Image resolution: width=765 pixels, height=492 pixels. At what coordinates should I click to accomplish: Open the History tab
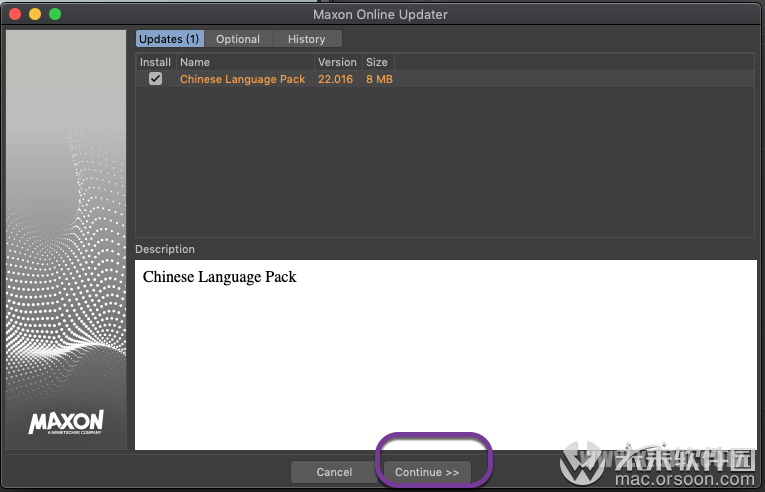pyautogui.click(x=306, y=39)
